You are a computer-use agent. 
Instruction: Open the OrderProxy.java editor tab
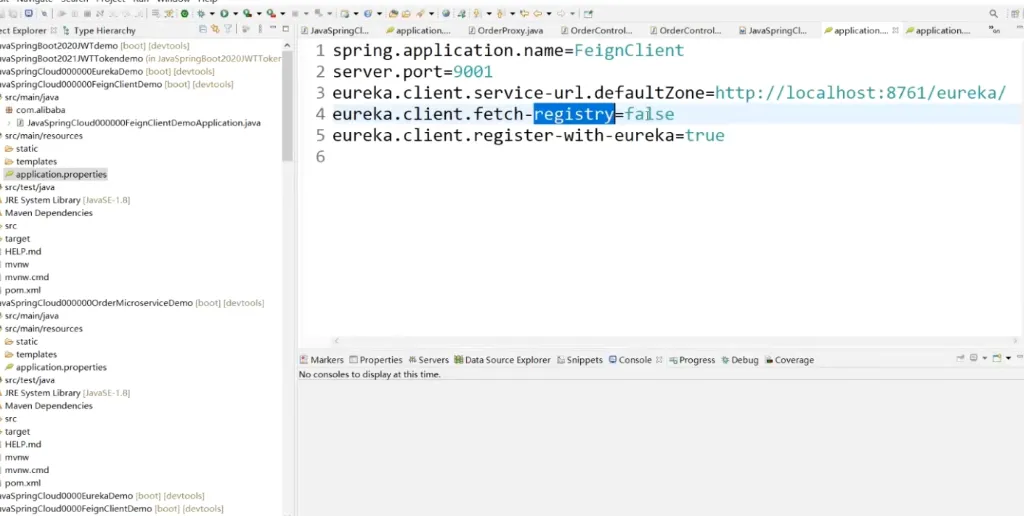click(x=505, y=31)
